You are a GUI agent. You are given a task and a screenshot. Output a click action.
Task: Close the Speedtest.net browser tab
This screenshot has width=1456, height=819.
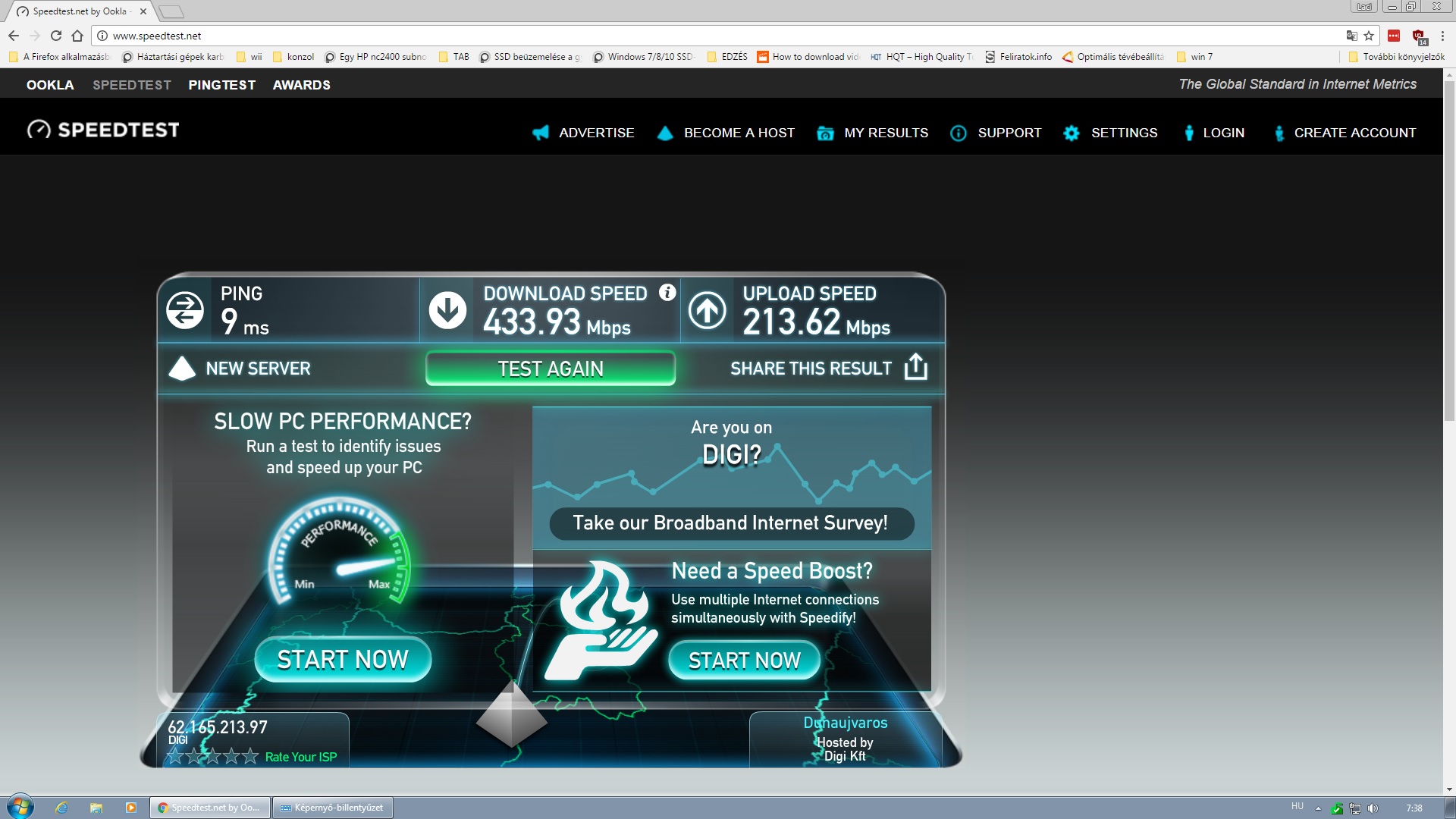click(143, 11)
